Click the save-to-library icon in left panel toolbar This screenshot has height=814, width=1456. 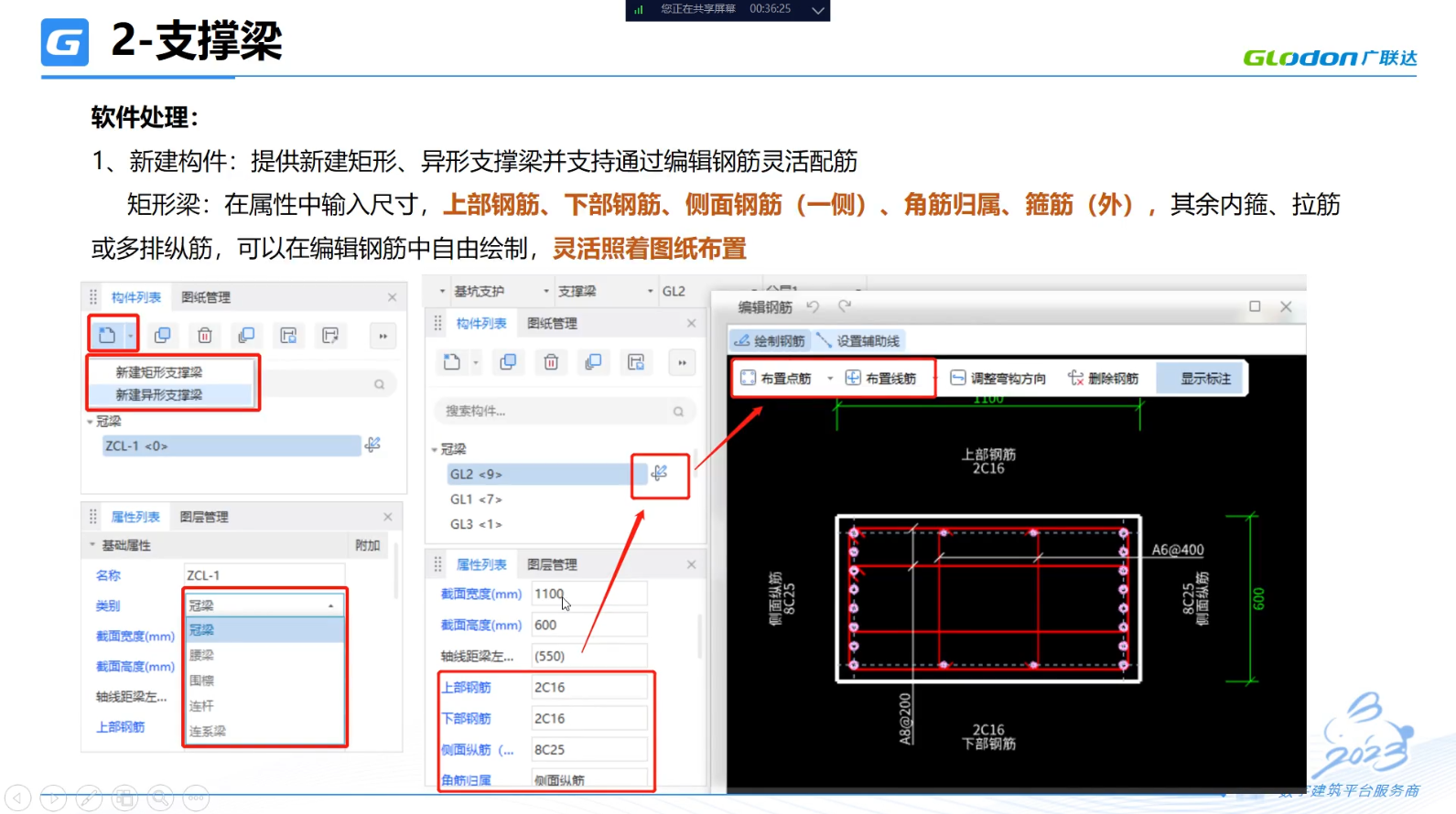pos(288,336)
